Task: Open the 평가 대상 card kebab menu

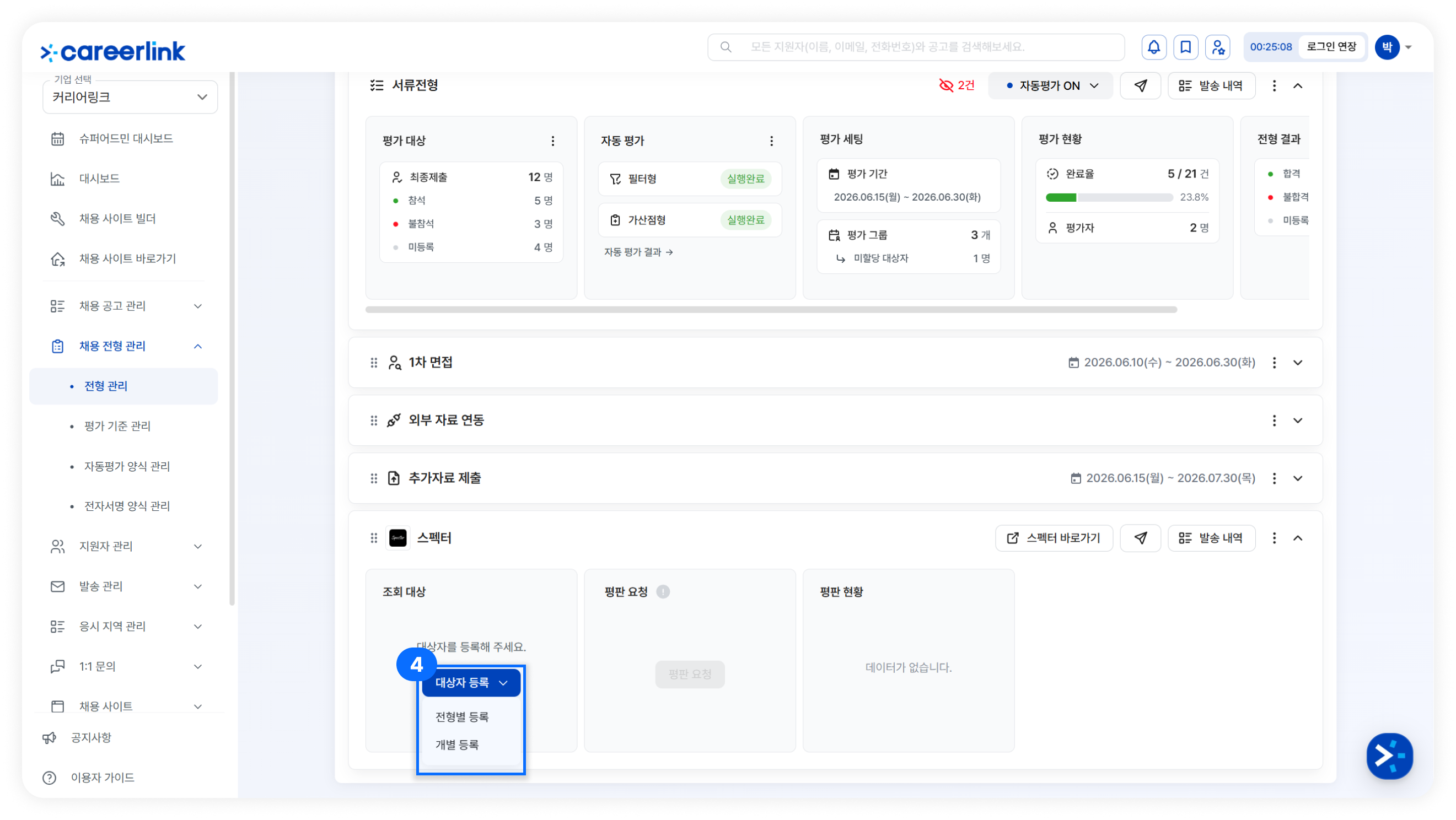Action: point(553,141)
